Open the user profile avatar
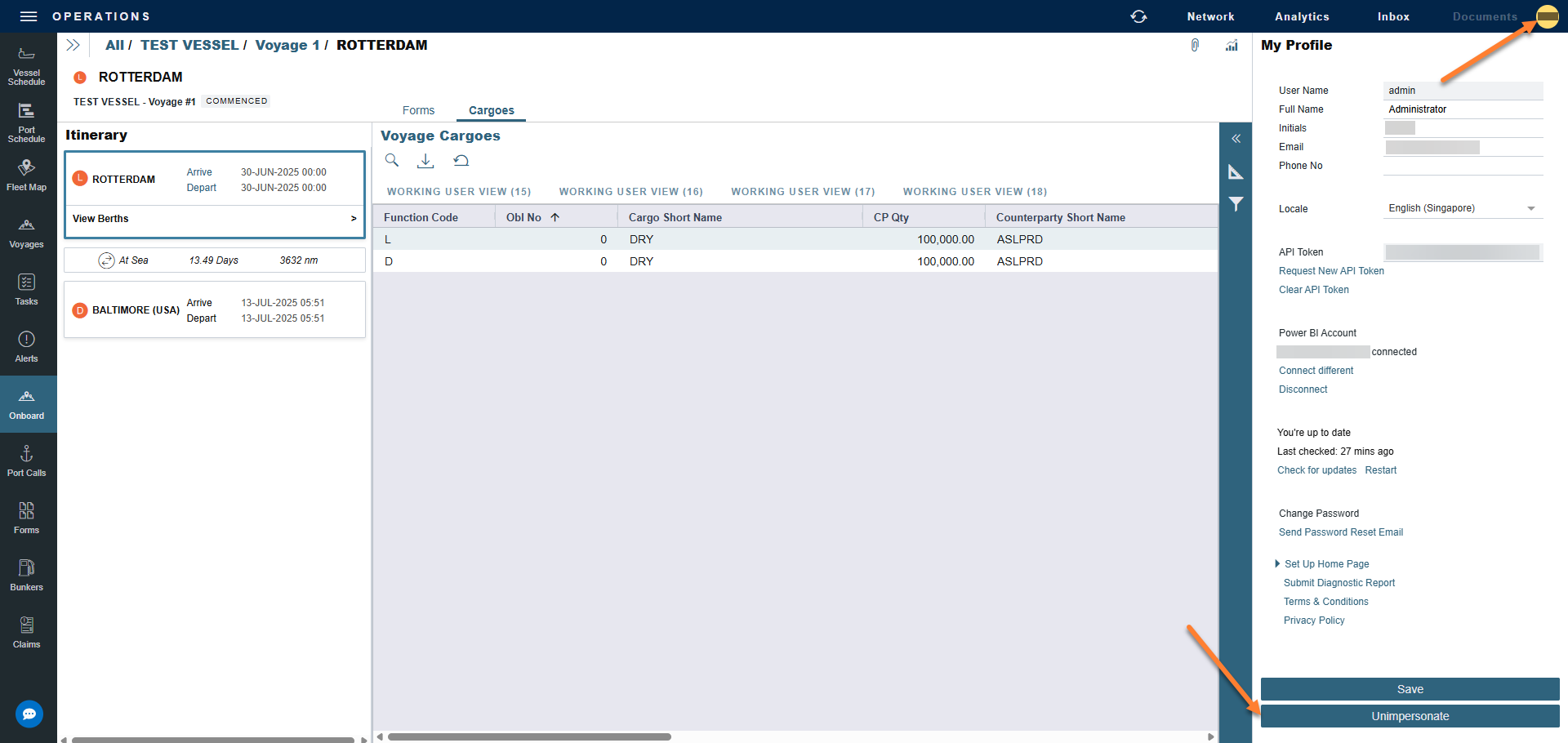 coord(1548,16)
